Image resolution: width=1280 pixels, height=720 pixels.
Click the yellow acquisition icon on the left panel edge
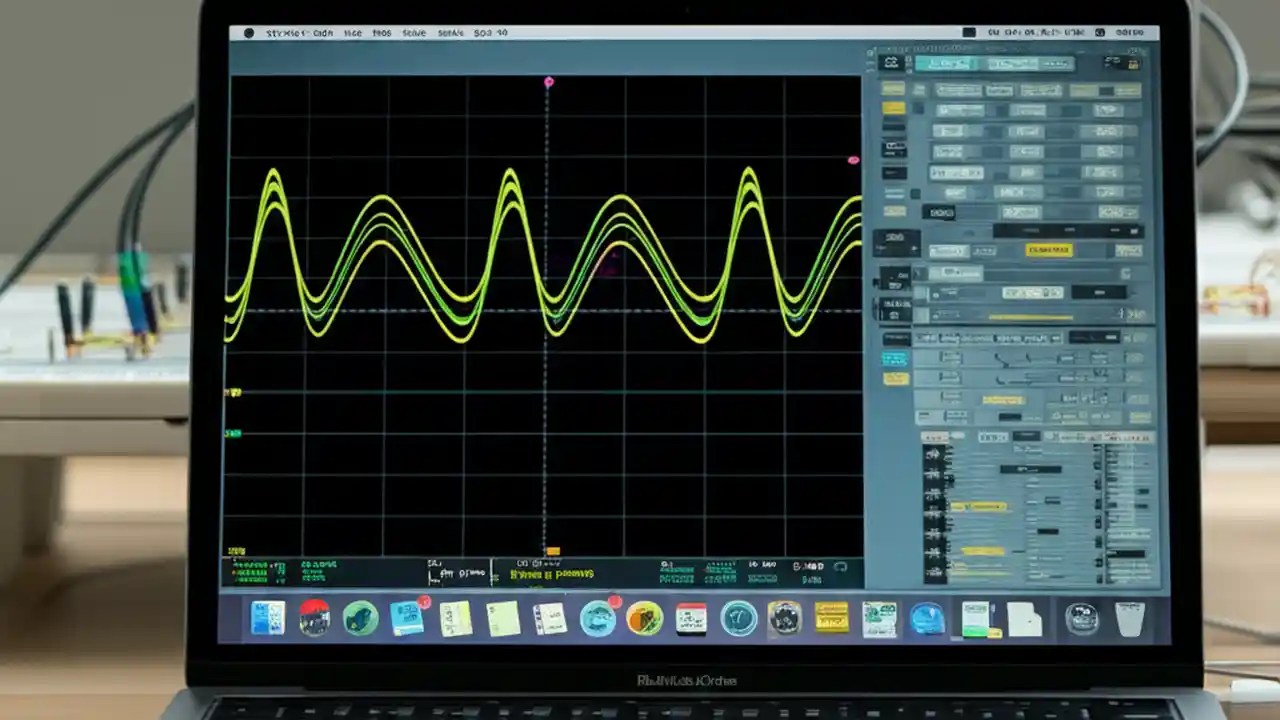[x=893, y=105]
